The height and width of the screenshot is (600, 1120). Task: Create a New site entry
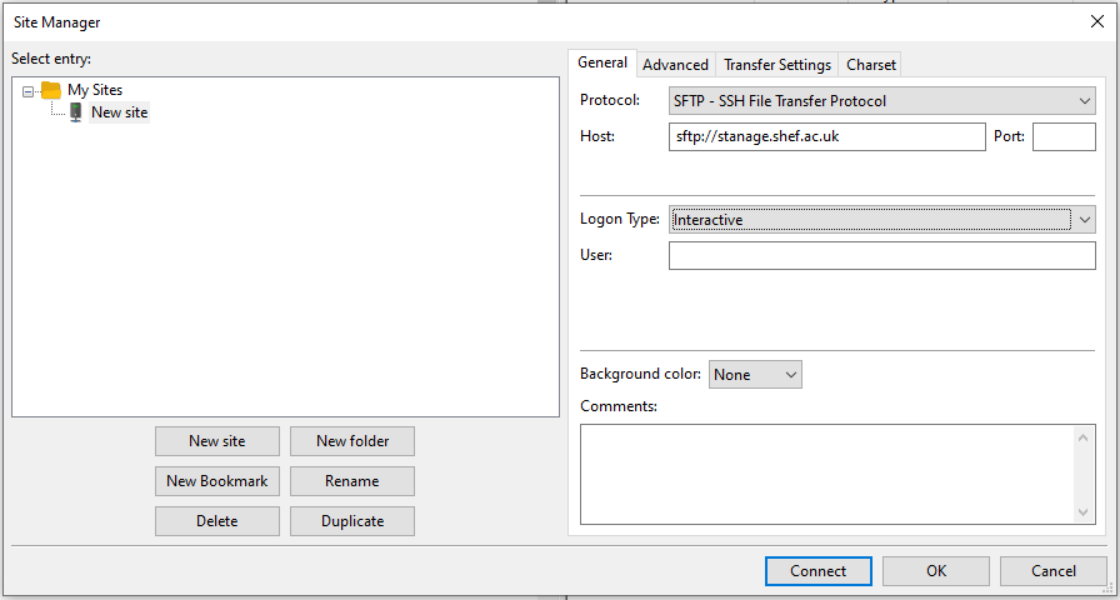click(217, 441)
